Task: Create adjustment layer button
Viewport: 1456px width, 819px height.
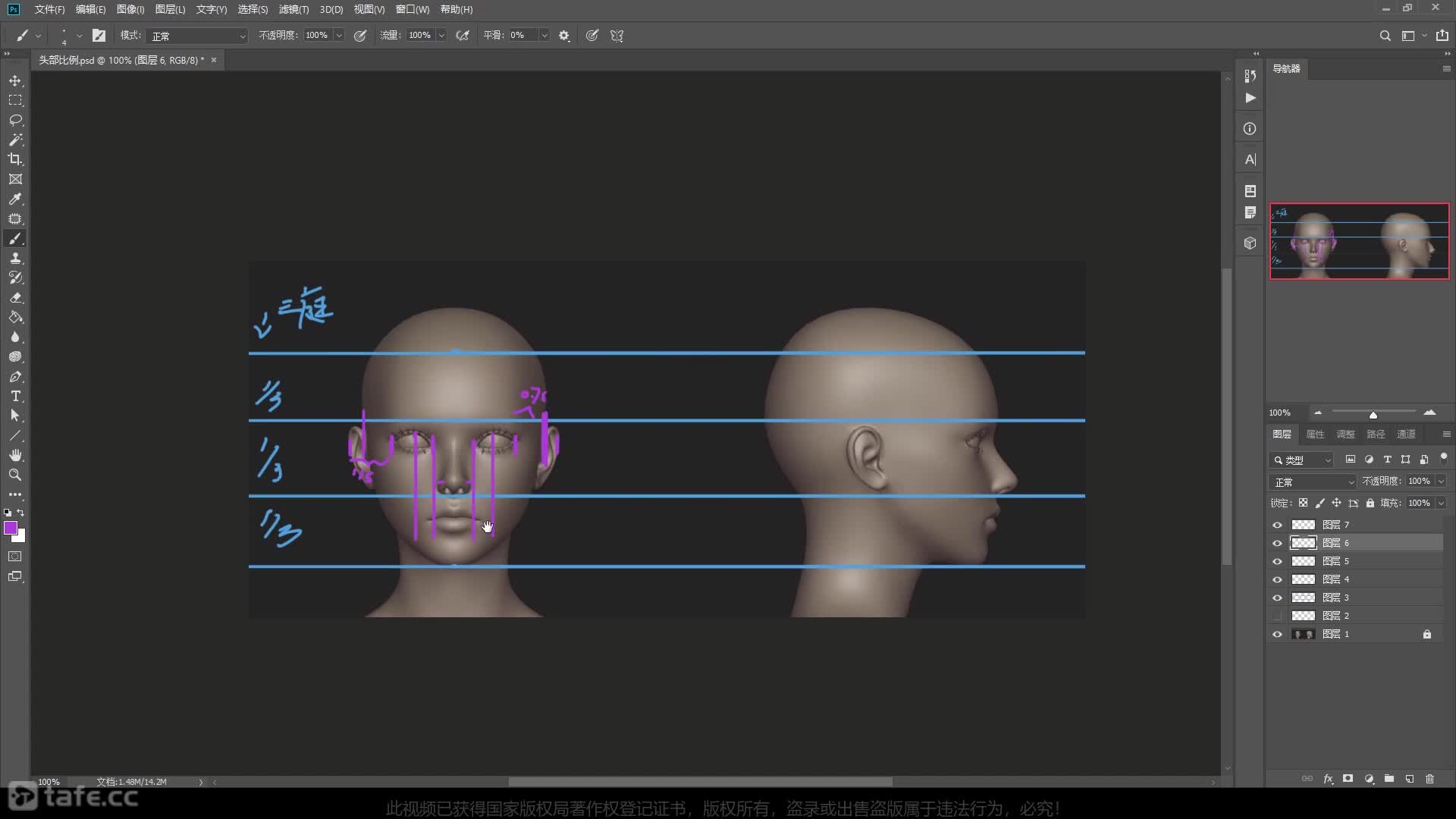Action: tap(1369, 779)
